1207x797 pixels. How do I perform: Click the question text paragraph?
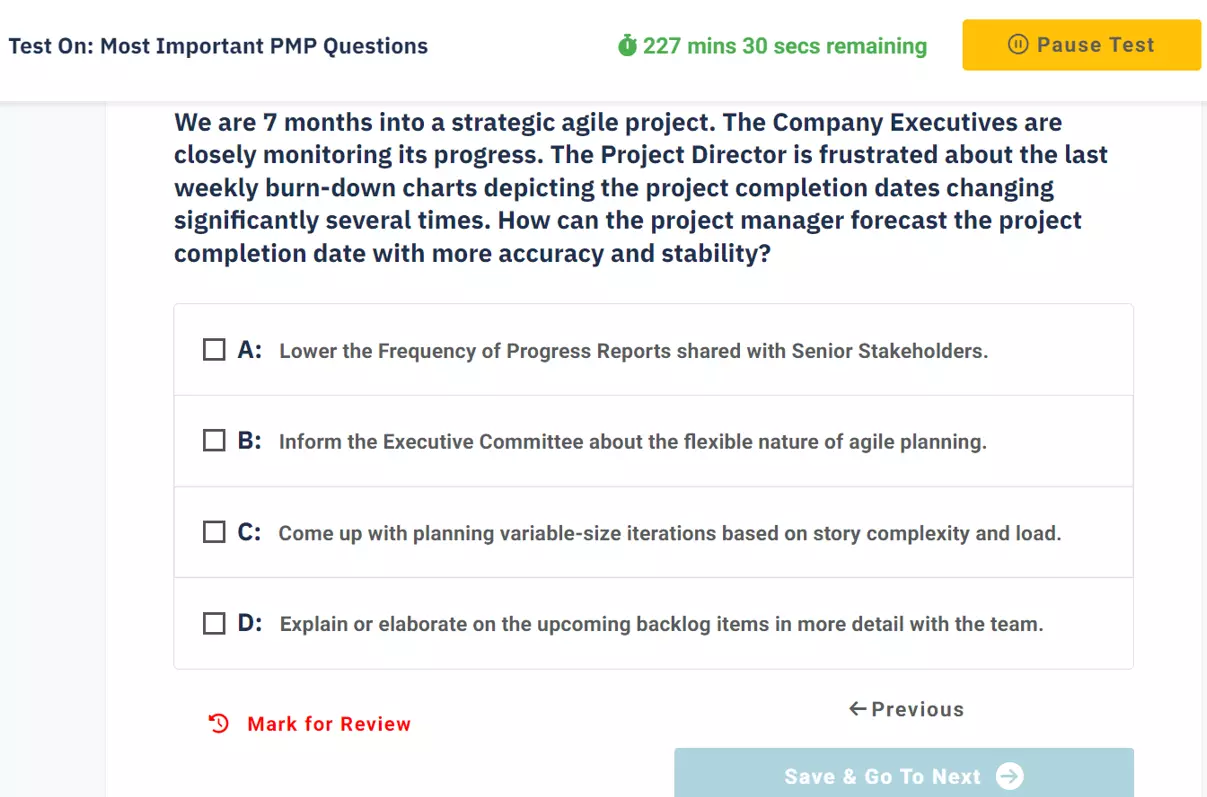point(640,187)
